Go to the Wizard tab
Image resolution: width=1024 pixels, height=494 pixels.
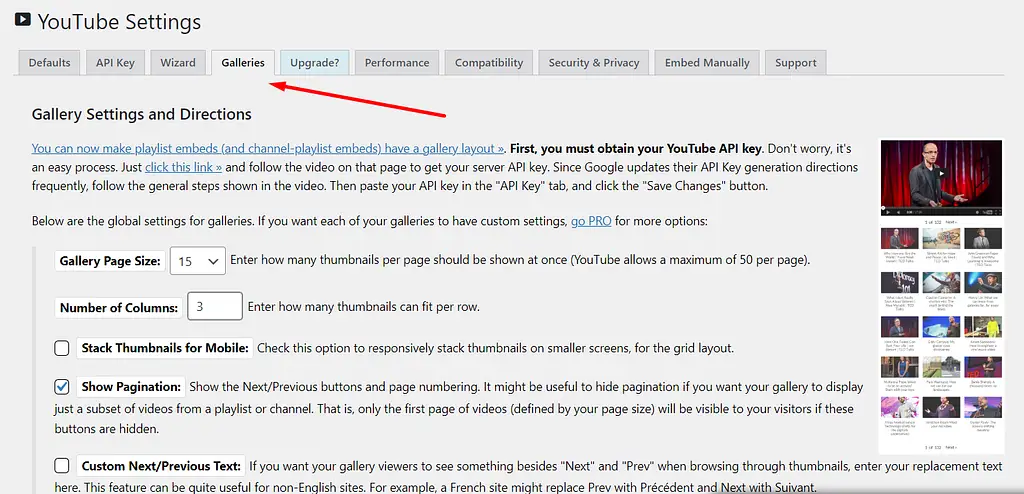click(x=178, y=62)
